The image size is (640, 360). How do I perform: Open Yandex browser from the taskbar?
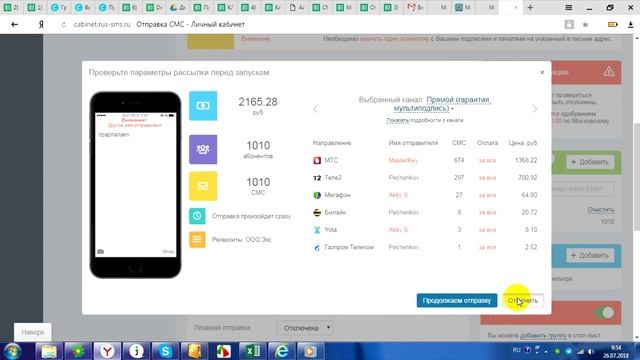click(x=107, y=351)
